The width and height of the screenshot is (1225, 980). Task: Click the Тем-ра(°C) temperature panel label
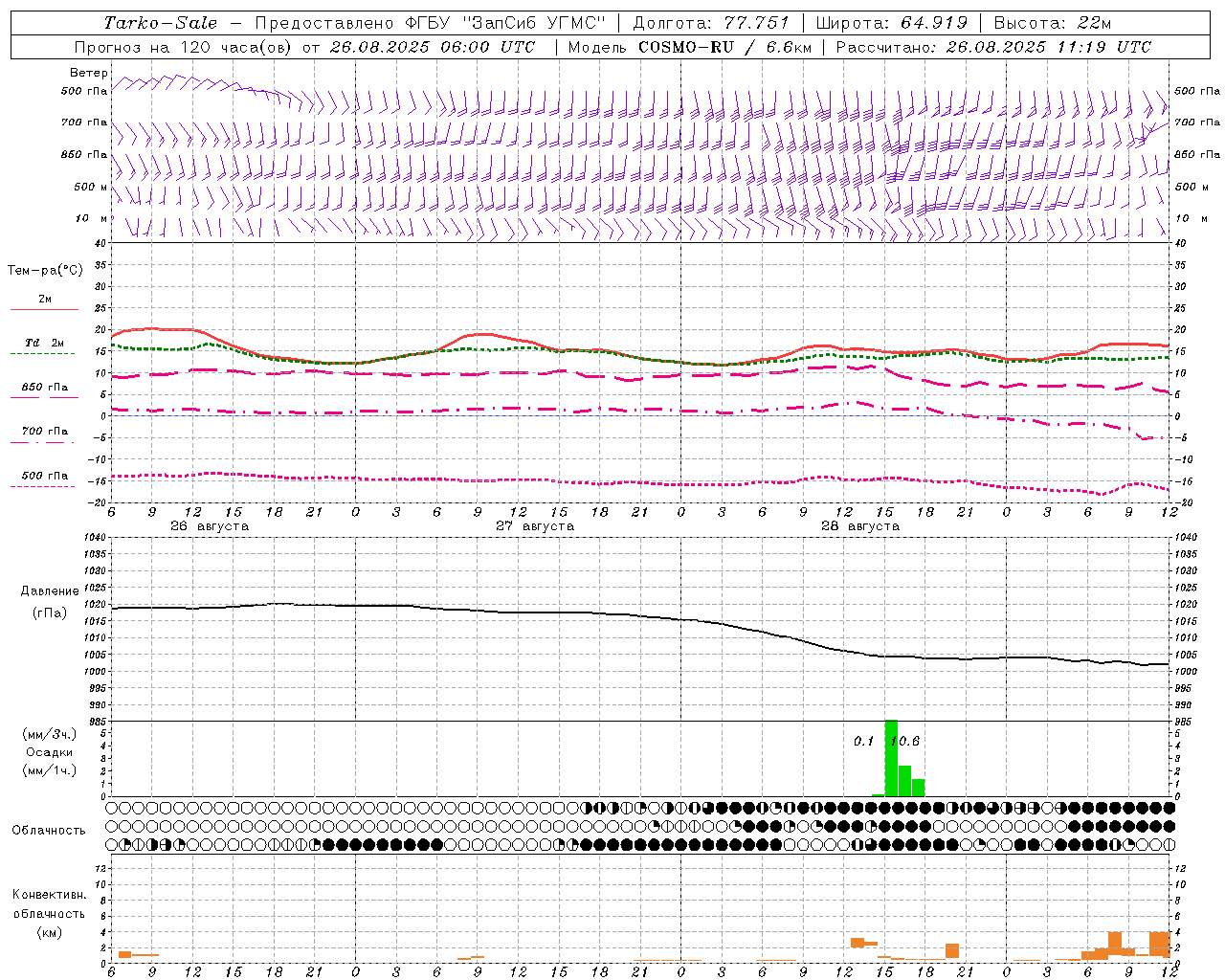(45, 271)
